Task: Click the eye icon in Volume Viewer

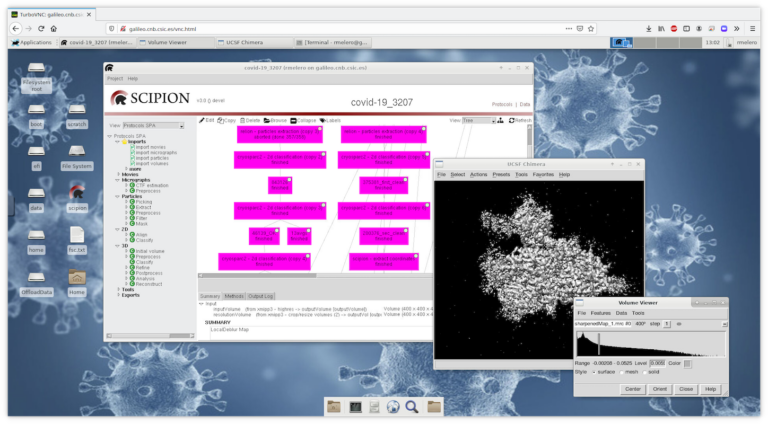Action: point(679,324)
